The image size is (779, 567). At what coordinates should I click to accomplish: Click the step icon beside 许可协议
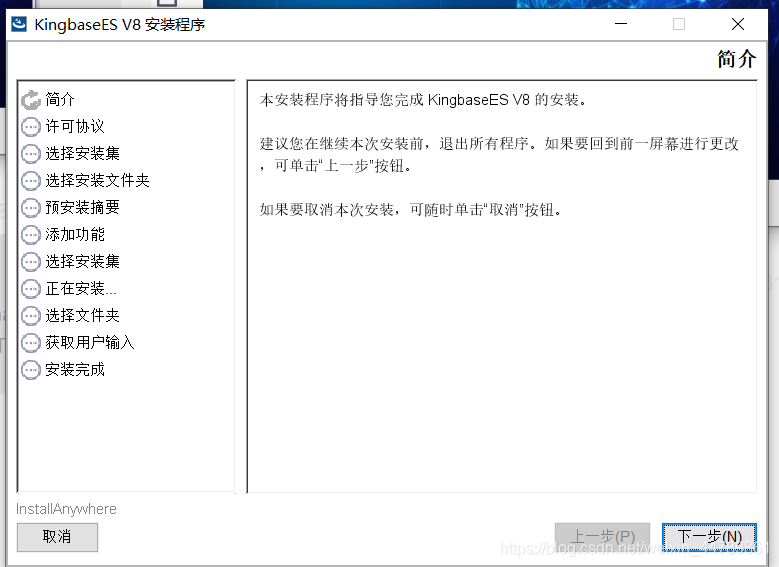click(x=31, y=127)
